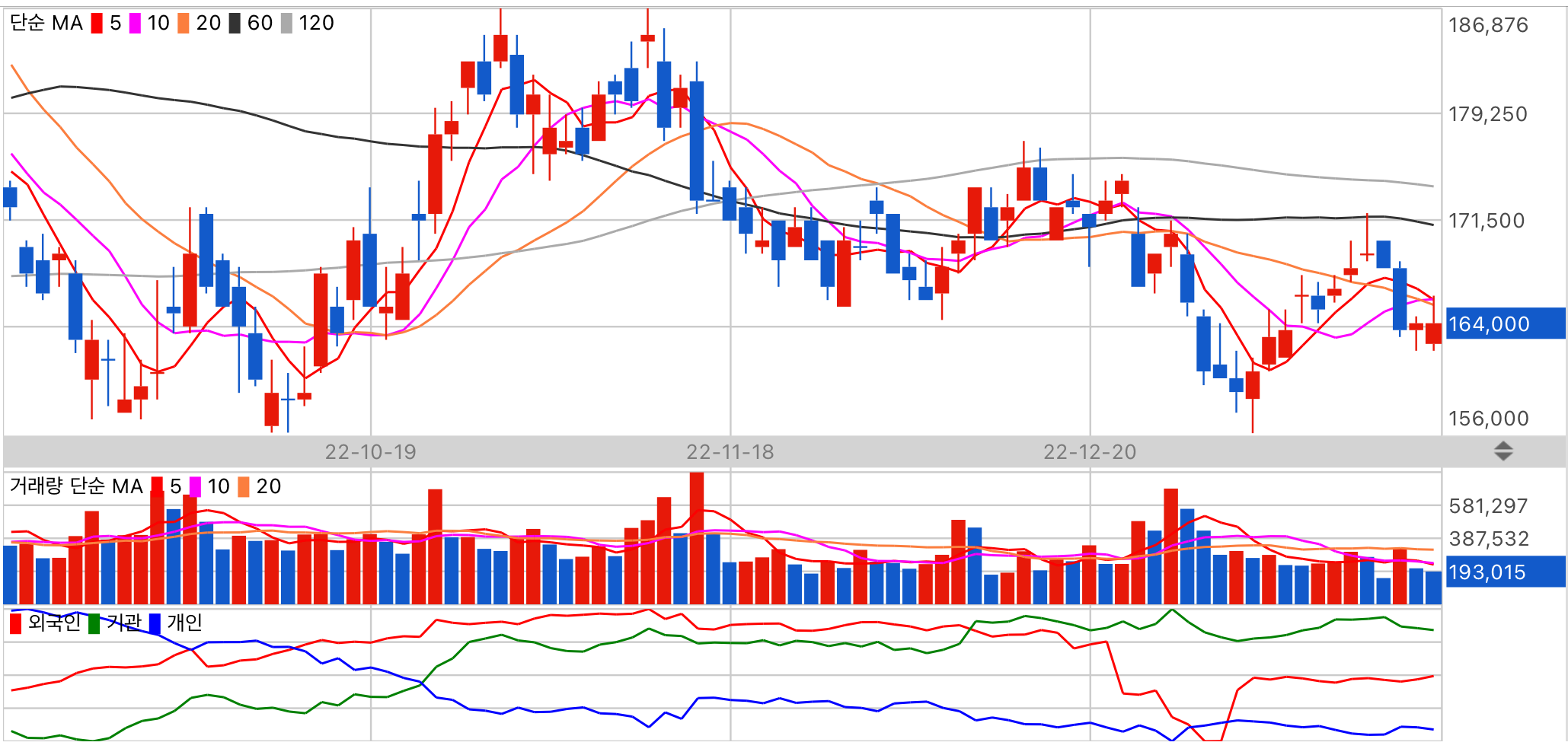The width and height of the screenshot is (1568, 755).
Task: Click the 581,297 volume axis label
Action: (x=1489, y=506)
